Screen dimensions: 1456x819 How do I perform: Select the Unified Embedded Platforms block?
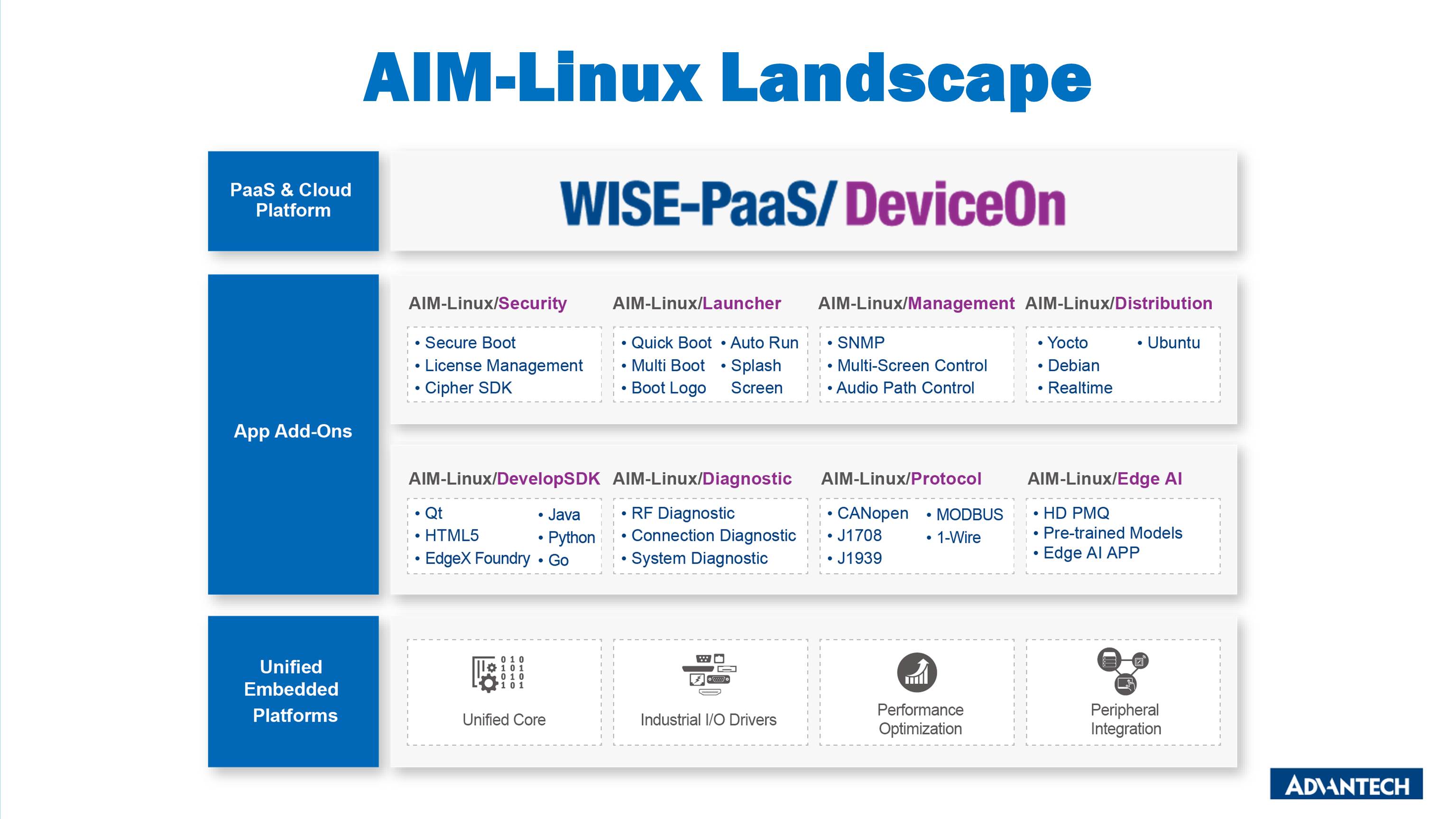coord(294,691)
